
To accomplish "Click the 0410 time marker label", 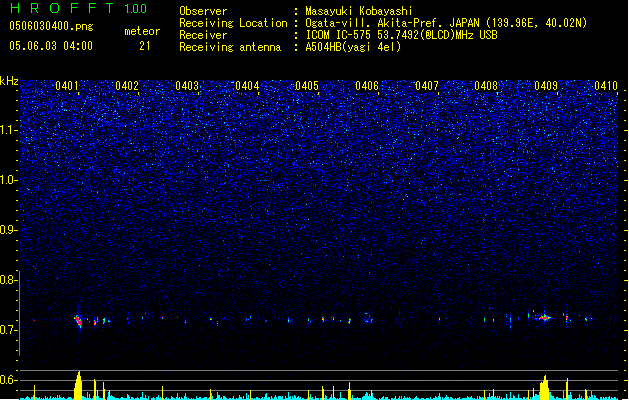I will [606, 86].
